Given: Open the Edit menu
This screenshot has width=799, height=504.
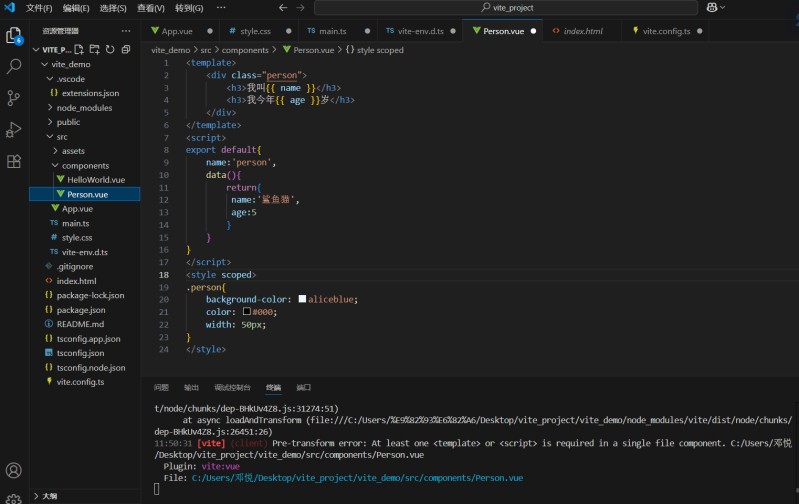Looking at the screenshot, I should pyautogui.click(x=76, y=8).
